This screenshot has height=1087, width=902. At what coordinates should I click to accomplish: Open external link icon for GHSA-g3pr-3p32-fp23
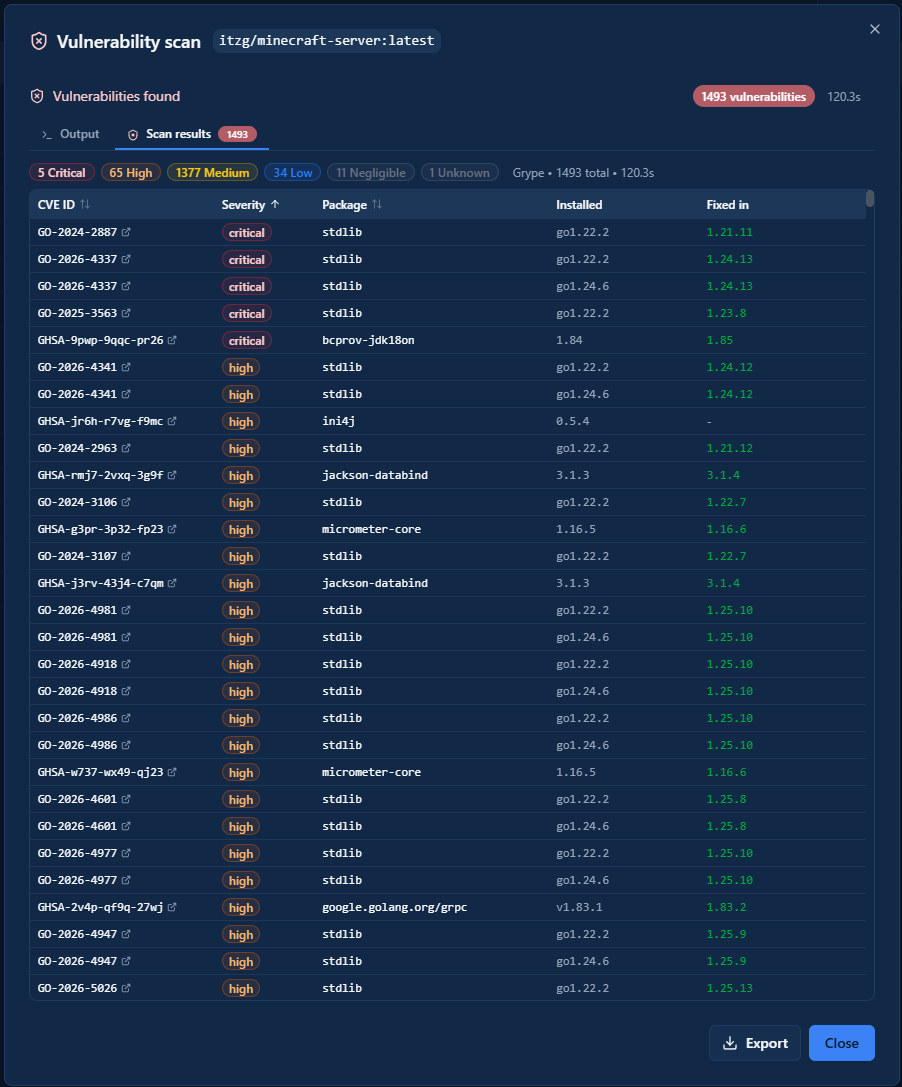(x=172, y=530)
